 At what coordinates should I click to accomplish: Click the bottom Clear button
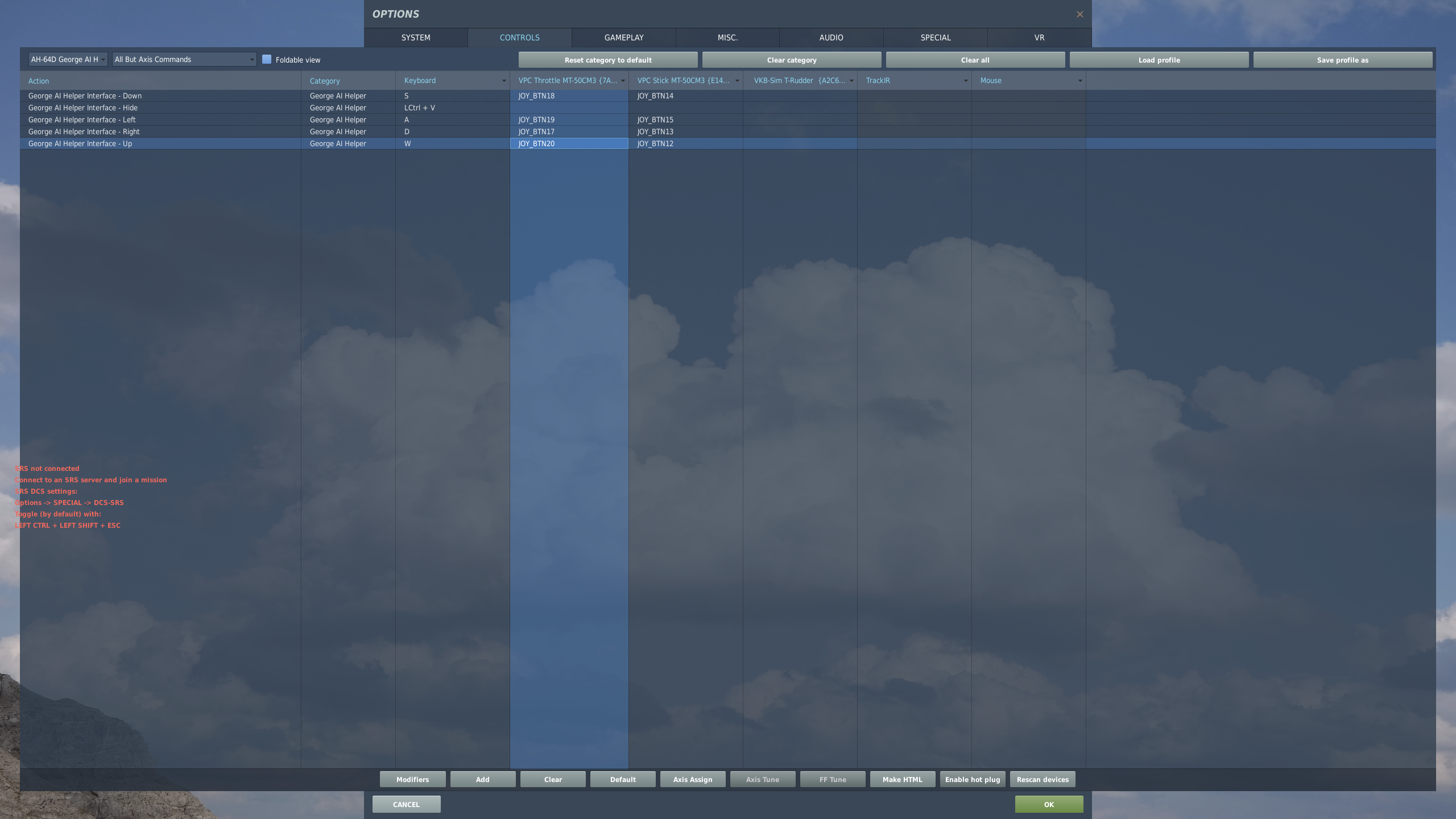[553, 779]
